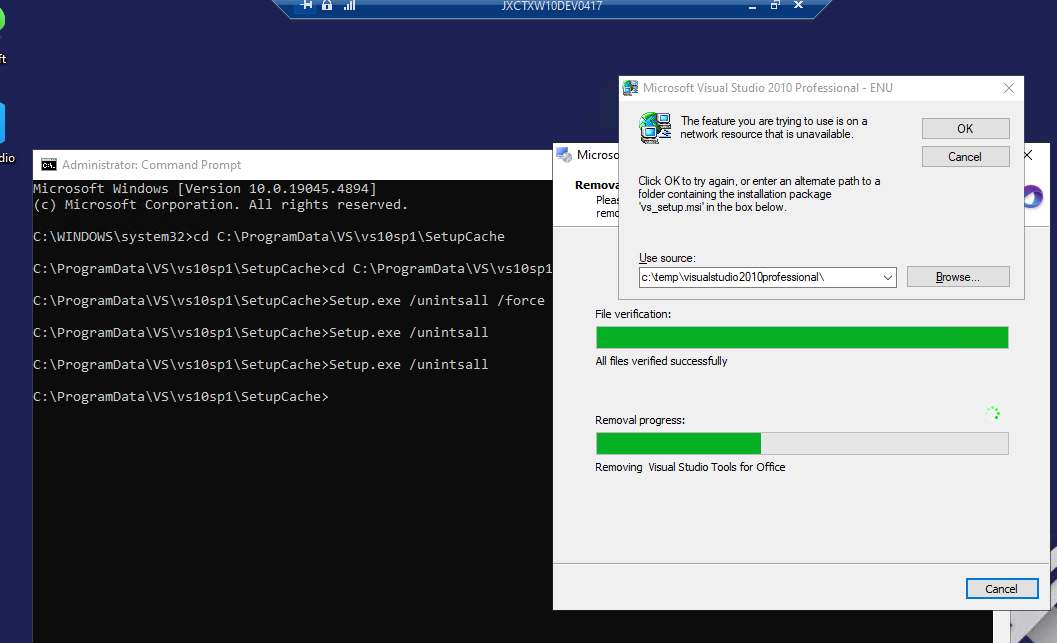Screen dimensions: 1057x643
Task: Click 'Removing Visual Studio Tools for Office' status
Action: [690, 467]
